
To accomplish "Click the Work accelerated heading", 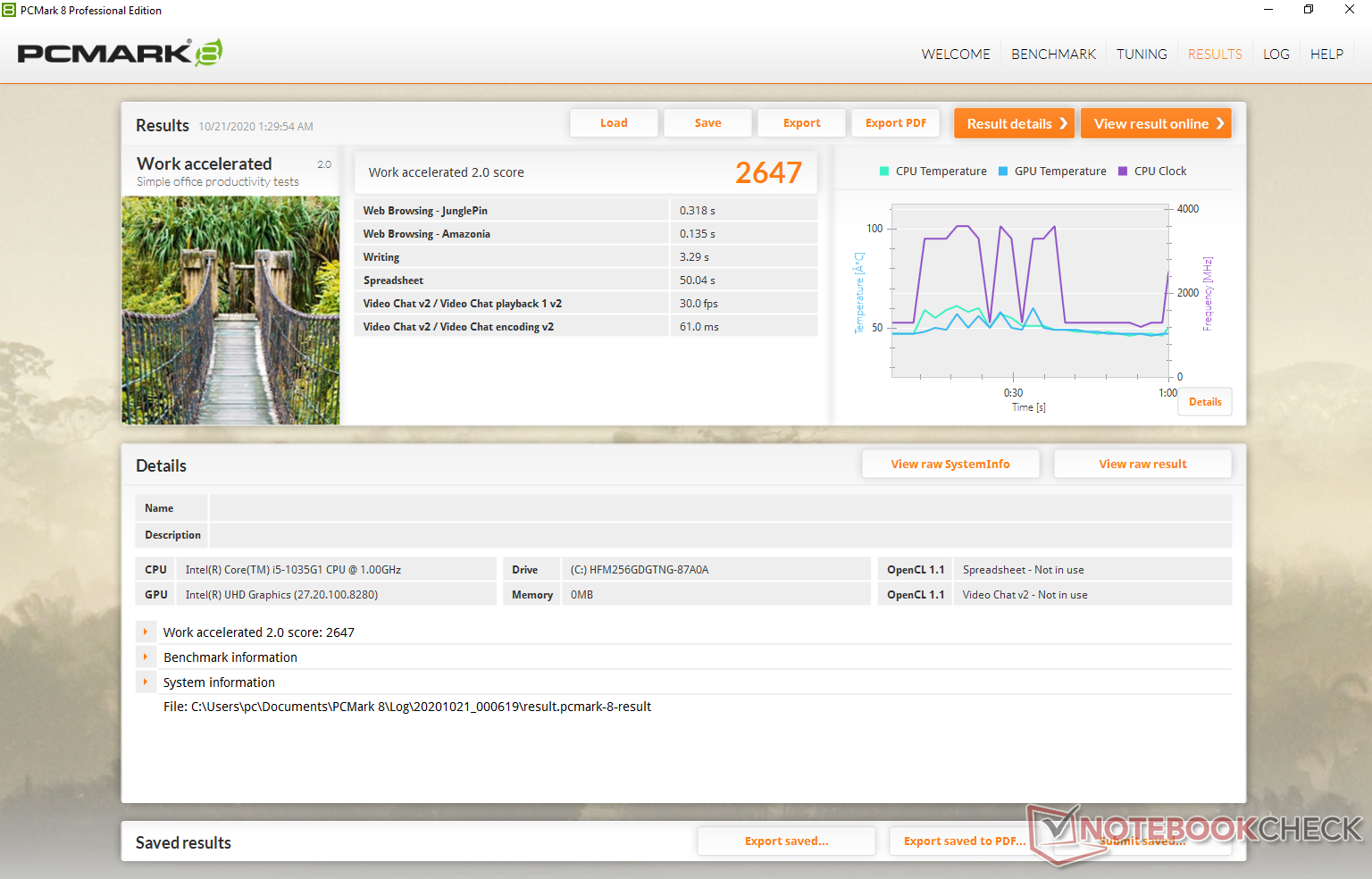I will 204,163.
